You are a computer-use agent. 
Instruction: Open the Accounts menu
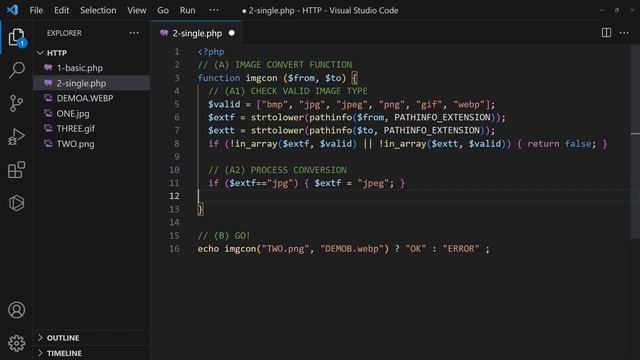point(16,310)
